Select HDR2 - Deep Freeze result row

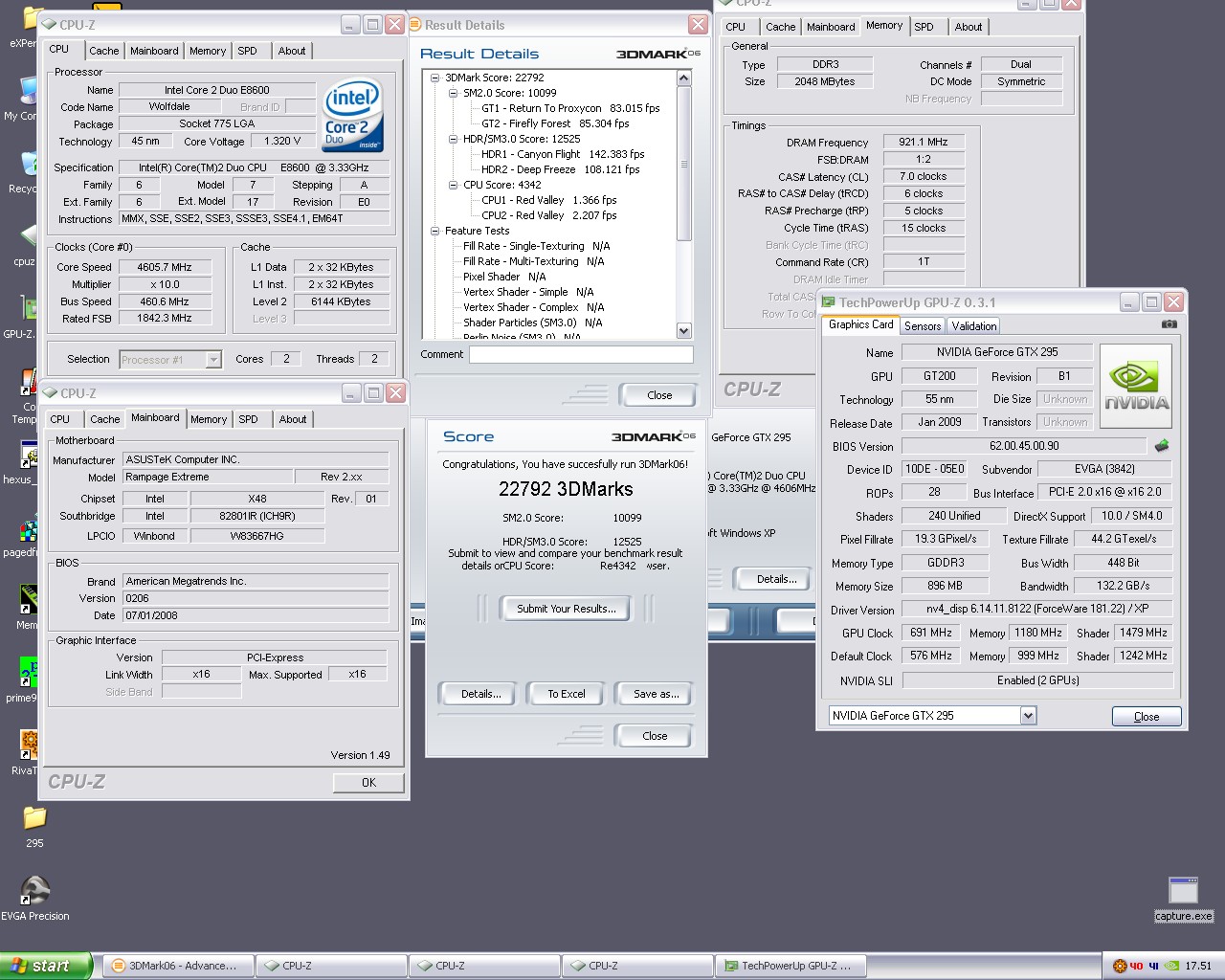(x=561, y=169)
